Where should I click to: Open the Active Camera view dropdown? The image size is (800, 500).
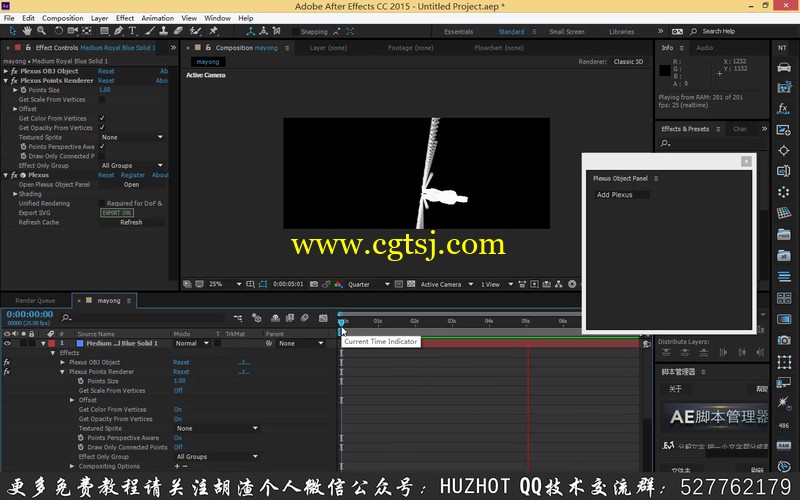coord(446,284)
